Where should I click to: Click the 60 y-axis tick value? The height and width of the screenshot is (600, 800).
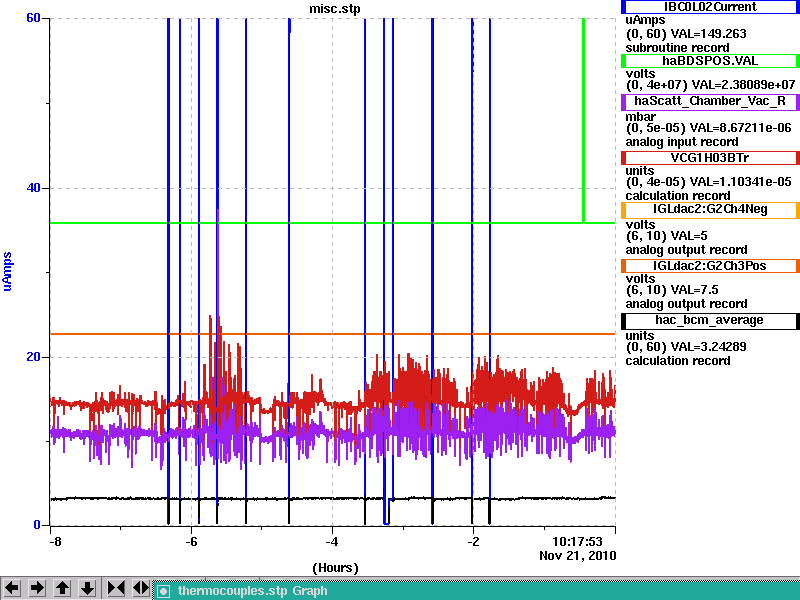click(33, 18)
